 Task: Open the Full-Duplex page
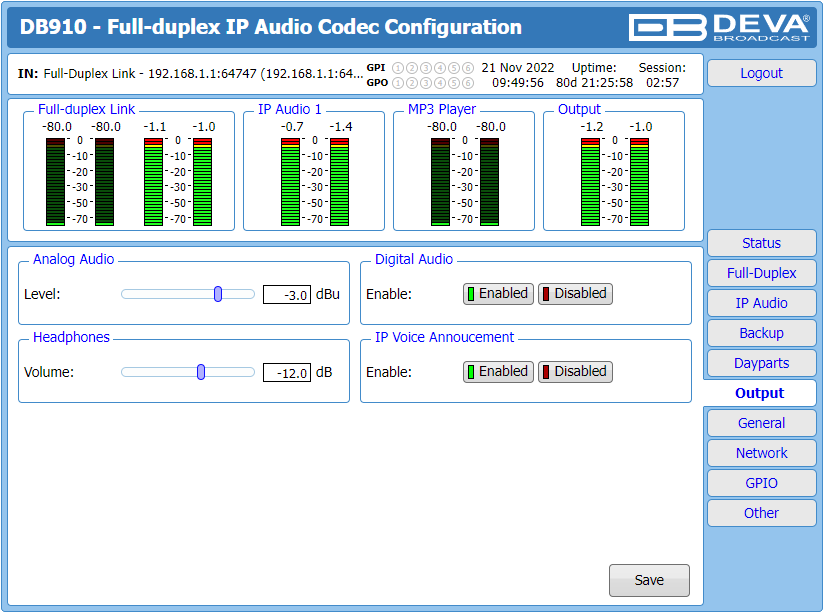pyautogui.click(x=761, y=273)
